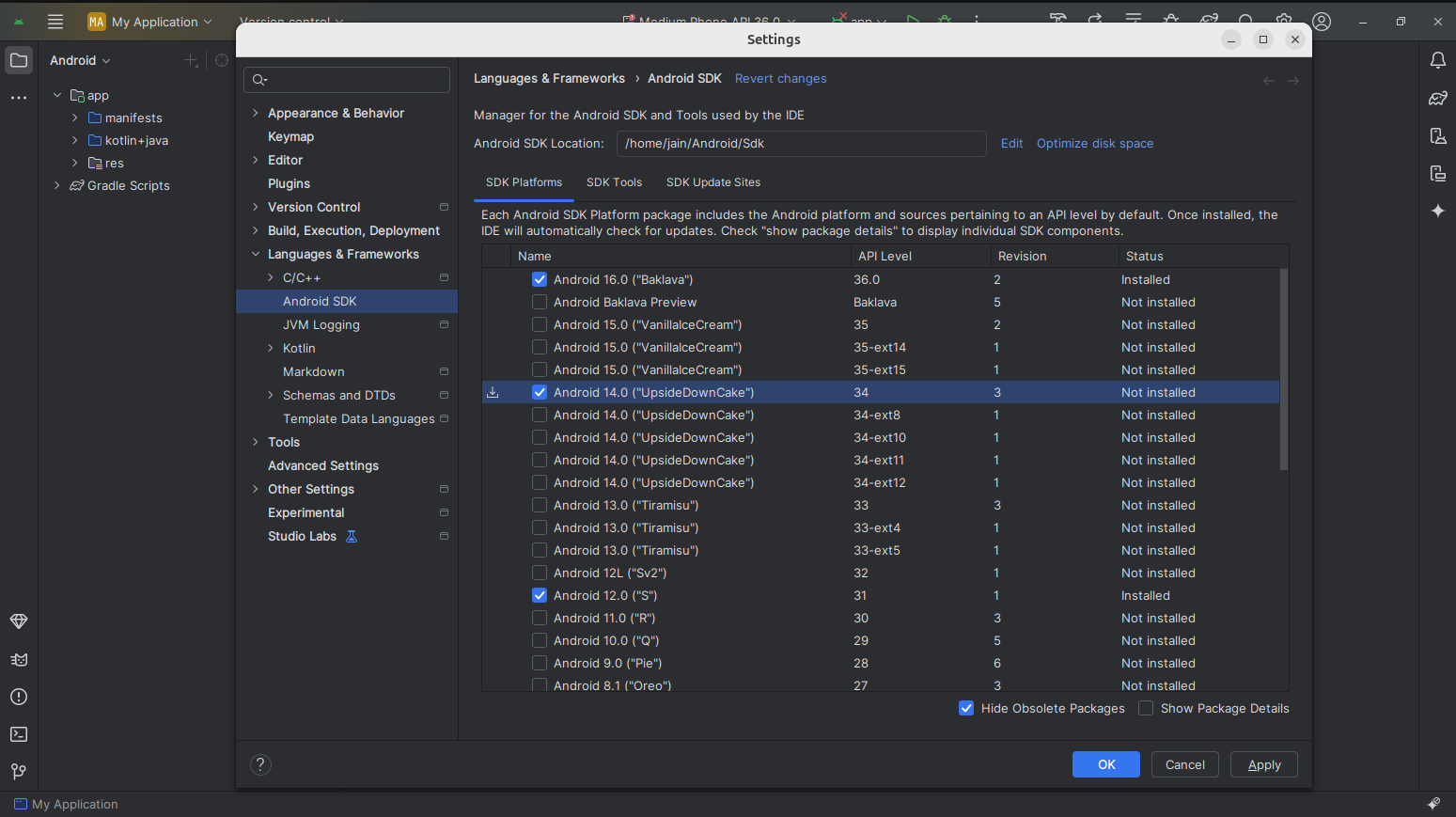Click the Cancel button
This screenshot has height=817, width=1456.
point(1185,764)
